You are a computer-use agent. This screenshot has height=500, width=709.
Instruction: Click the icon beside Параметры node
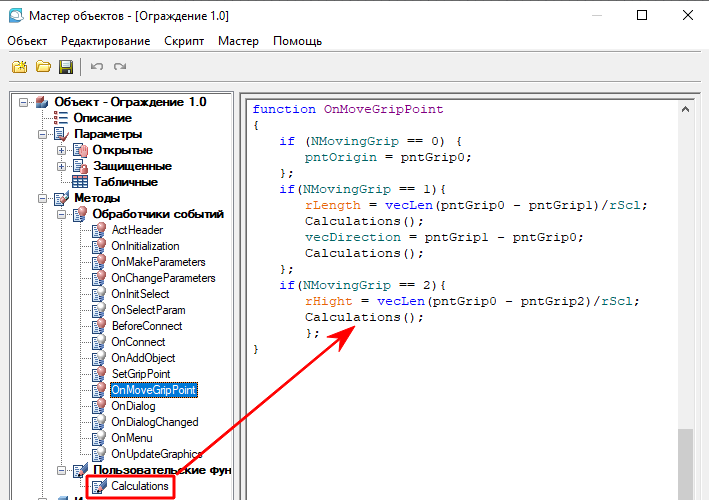tap(61, 134)
